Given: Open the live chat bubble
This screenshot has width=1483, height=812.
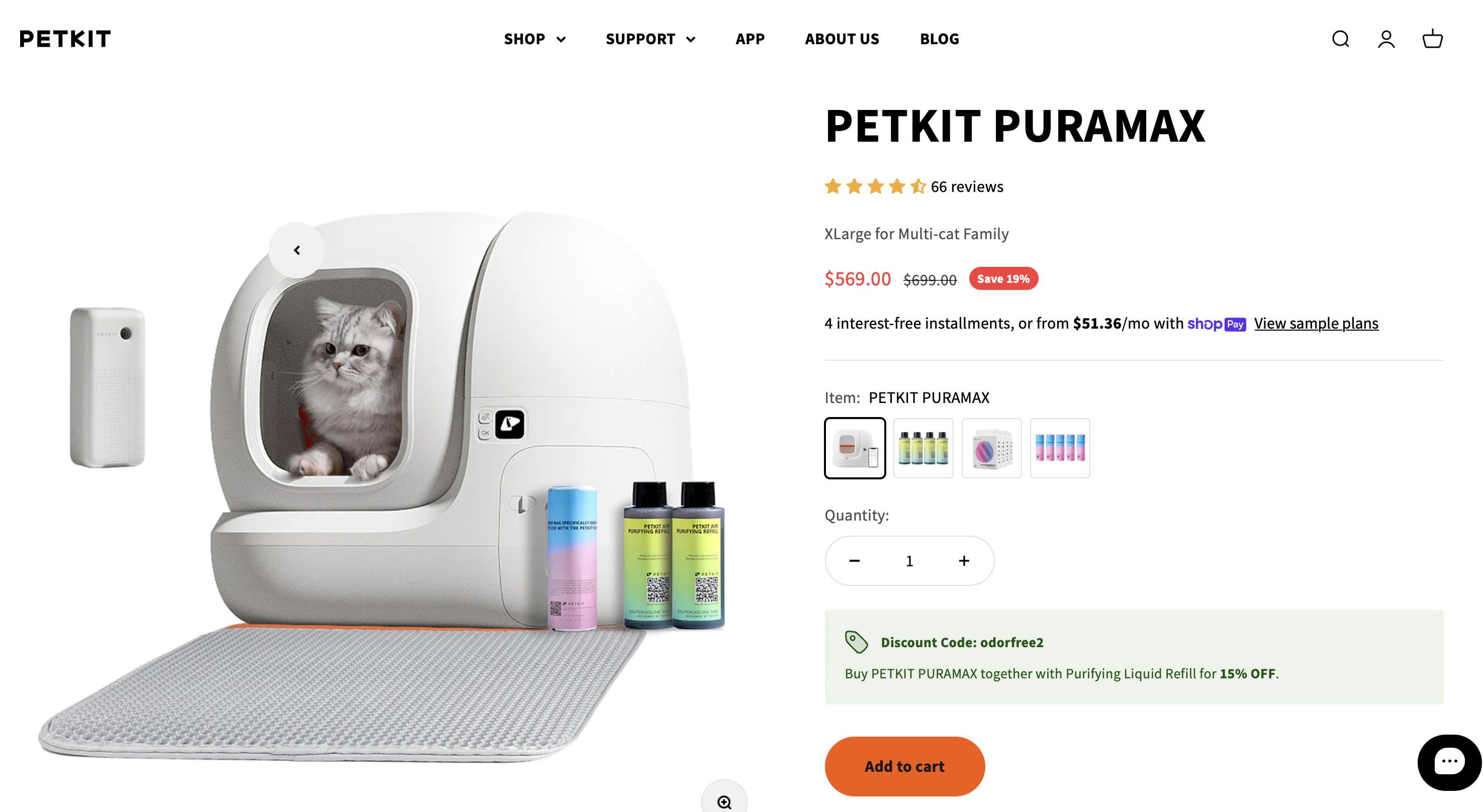Looking at the screenshot, I should click(x=1449, y=763).
